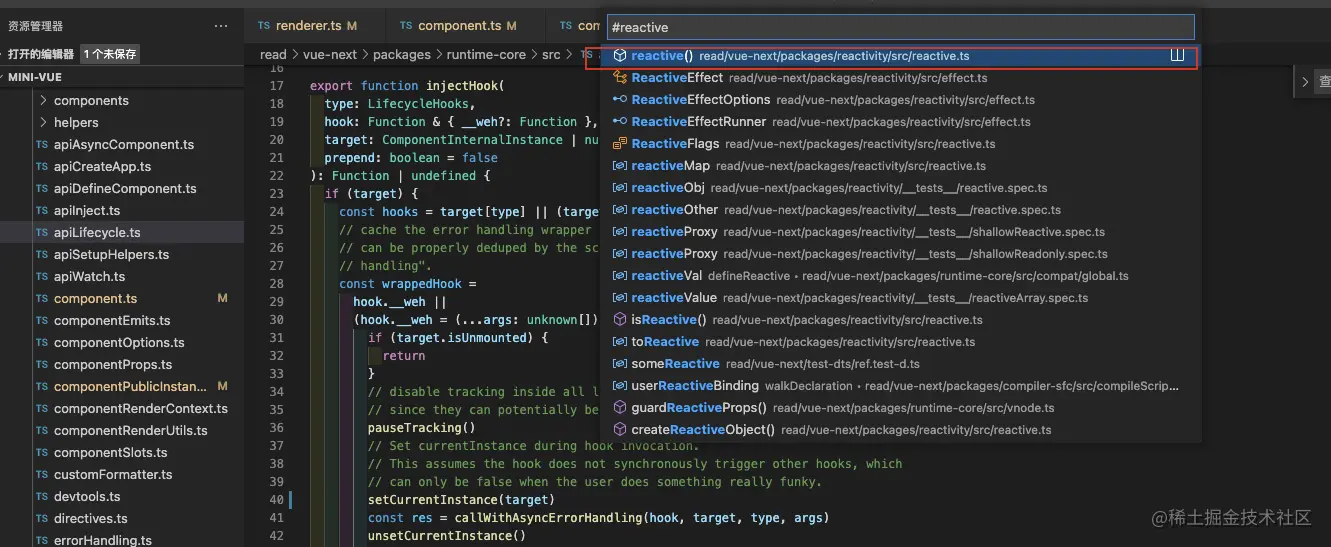Open the 'runtime-core' breadcrumb segment

[486, 55]
